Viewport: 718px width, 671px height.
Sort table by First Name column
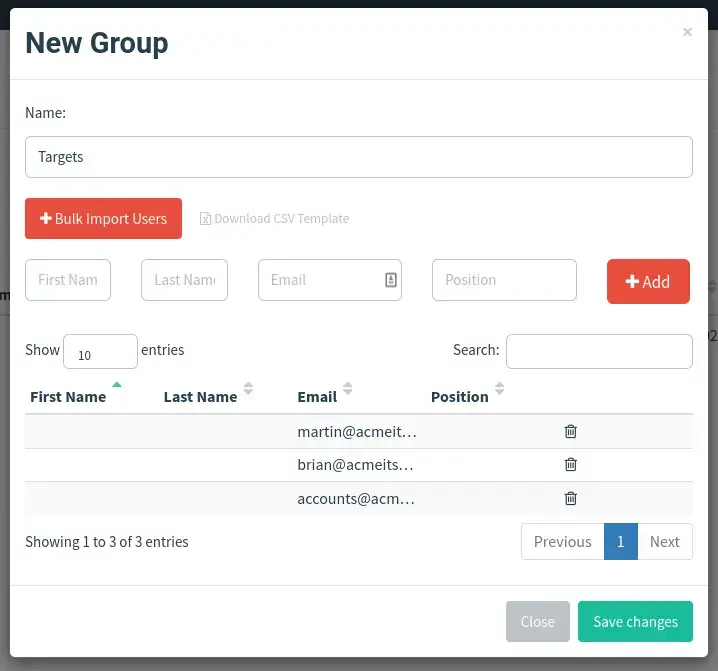(68, 397)
